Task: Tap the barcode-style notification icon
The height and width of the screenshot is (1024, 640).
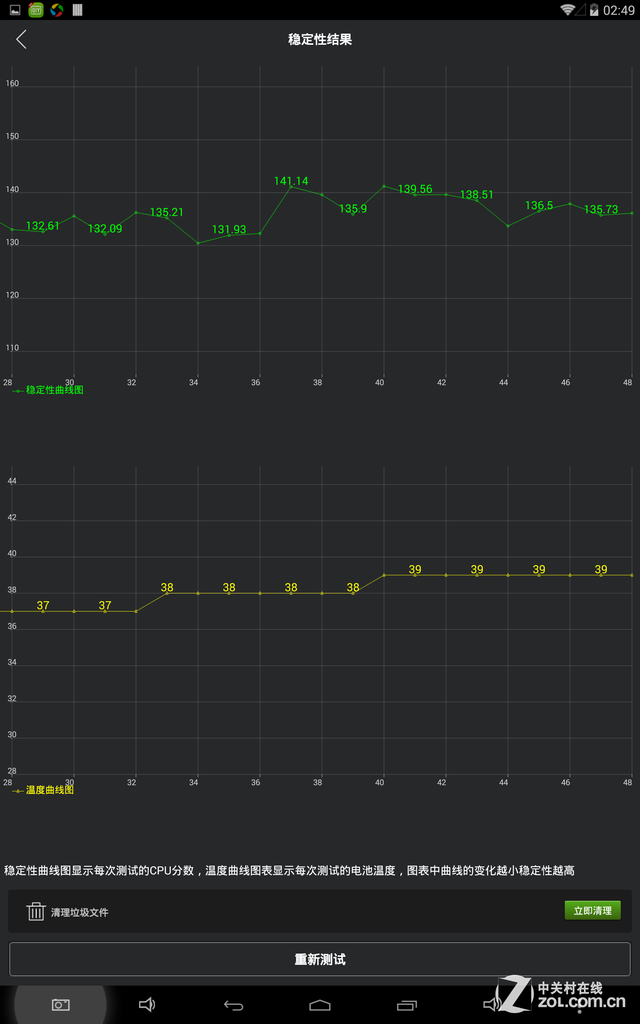Action: pos(77,10)
